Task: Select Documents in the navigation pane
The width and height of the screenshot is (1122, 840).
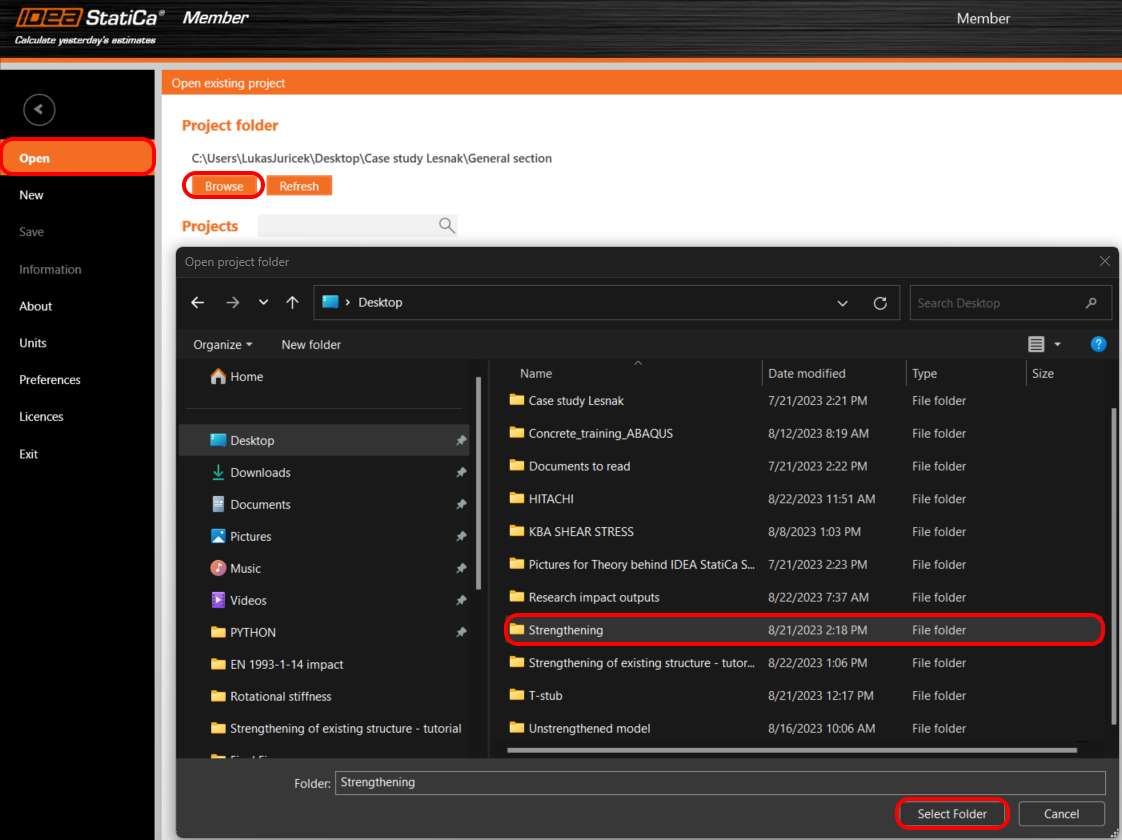Action: [260, 505]
